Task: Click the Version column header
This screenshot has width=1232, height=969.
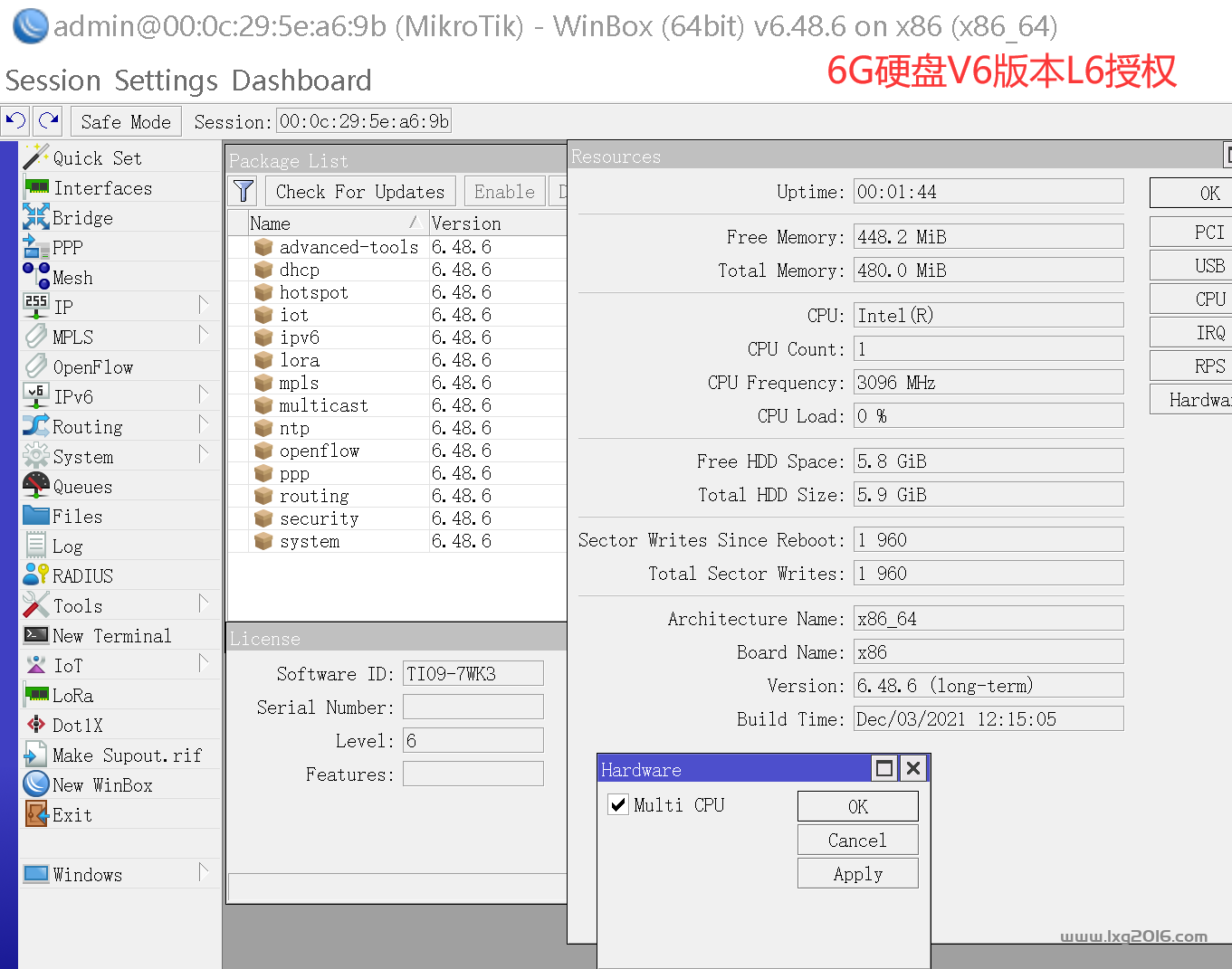Action: (x=498, y=223)
